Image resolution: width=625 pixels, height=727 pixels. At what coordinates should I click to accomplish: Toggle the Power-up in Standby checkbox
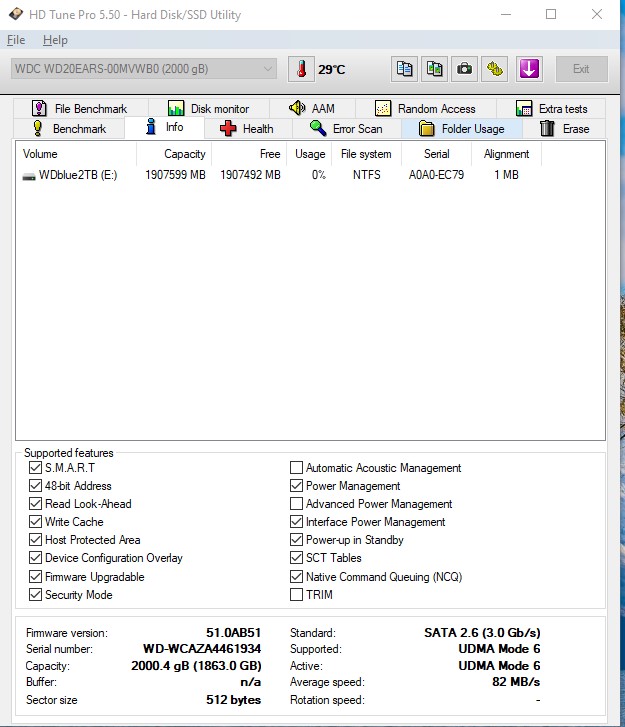[x=296, y=540]
